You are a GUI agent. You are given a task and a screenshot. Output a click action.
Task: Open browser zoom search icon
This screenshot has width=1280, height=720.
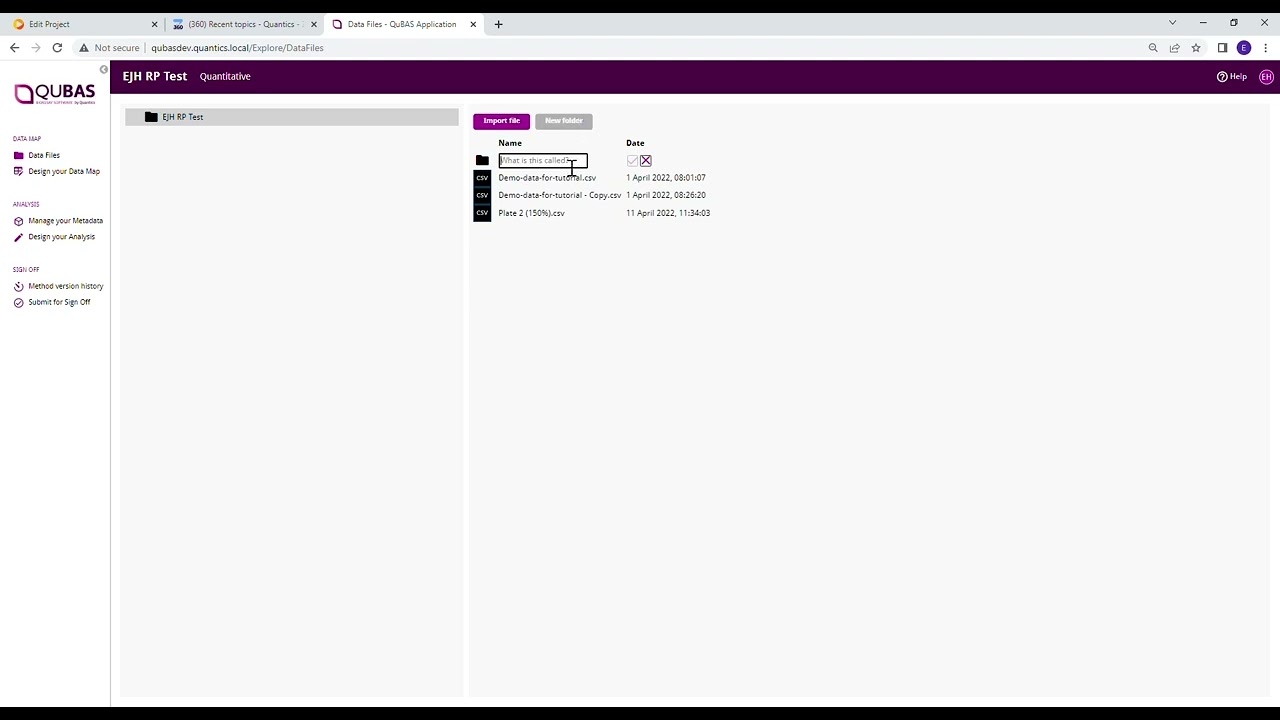[1153, 48]
